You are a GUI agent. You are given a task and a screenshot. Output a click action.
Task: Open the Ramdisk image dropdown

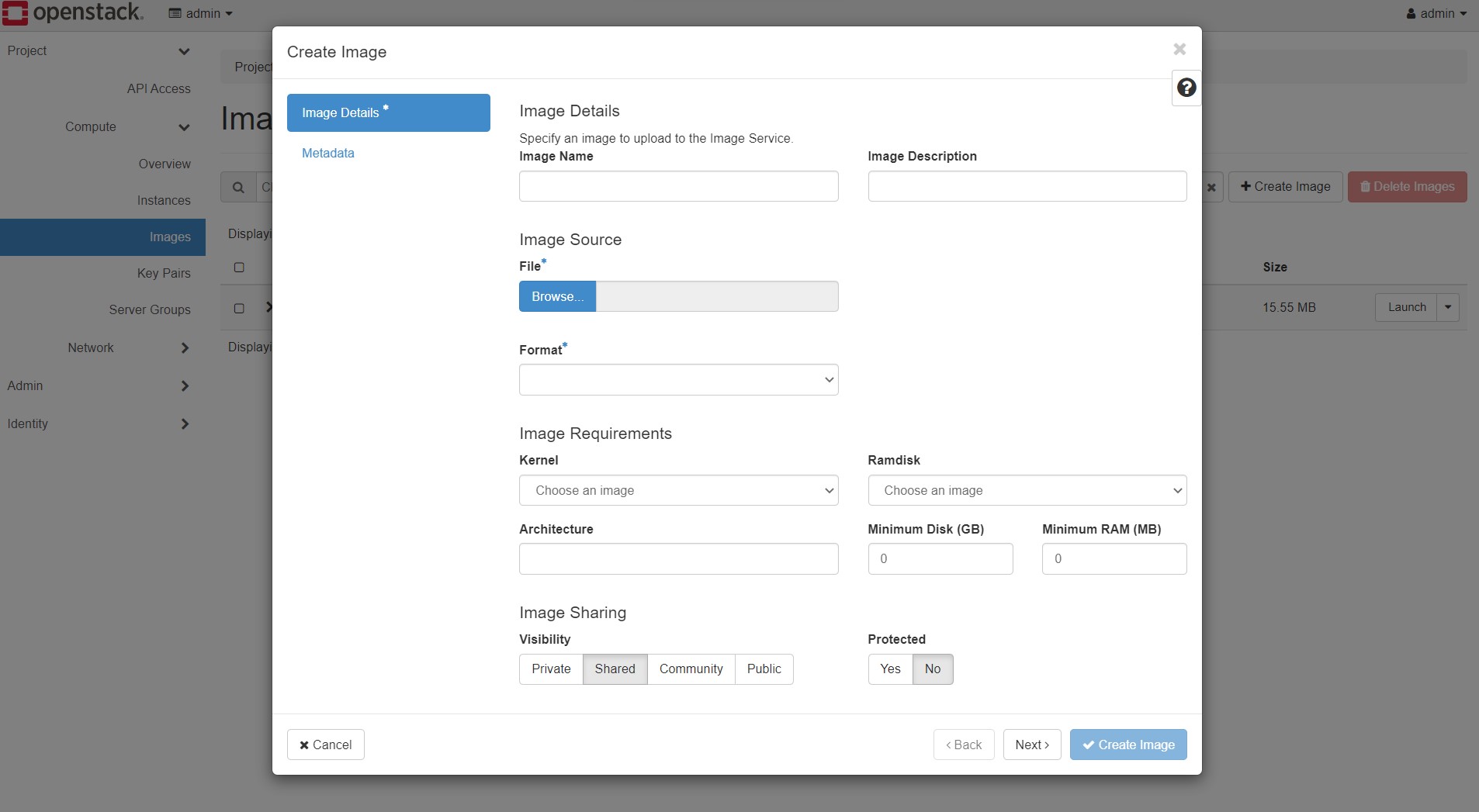(x=1027, y=490)
